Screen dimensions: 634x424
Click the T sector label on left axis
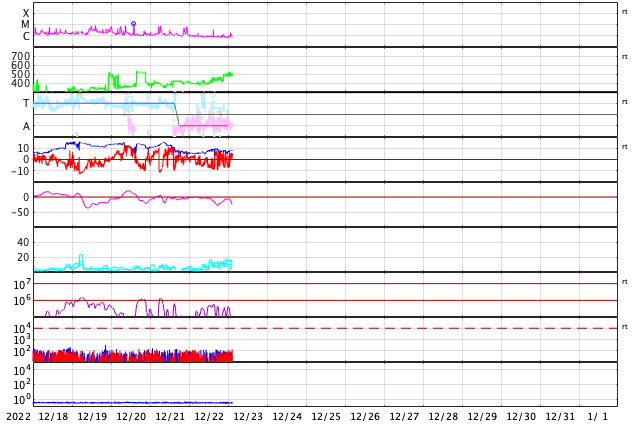pos(26,103)
